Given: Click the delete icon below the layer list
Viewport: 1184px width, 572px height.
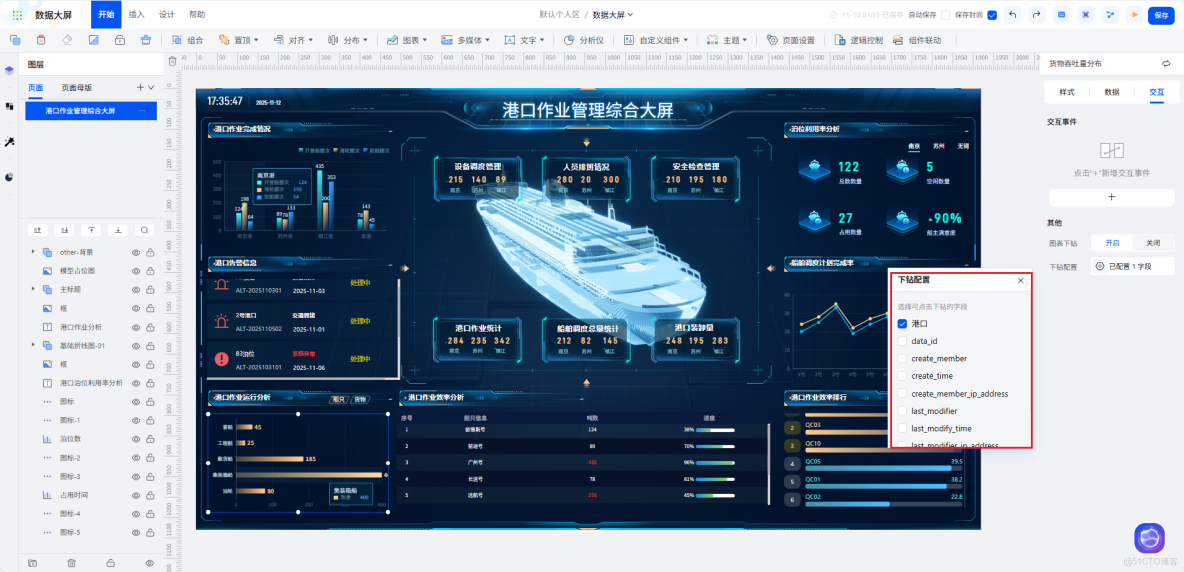Looking at the screenshot, I should click(72, 563).
